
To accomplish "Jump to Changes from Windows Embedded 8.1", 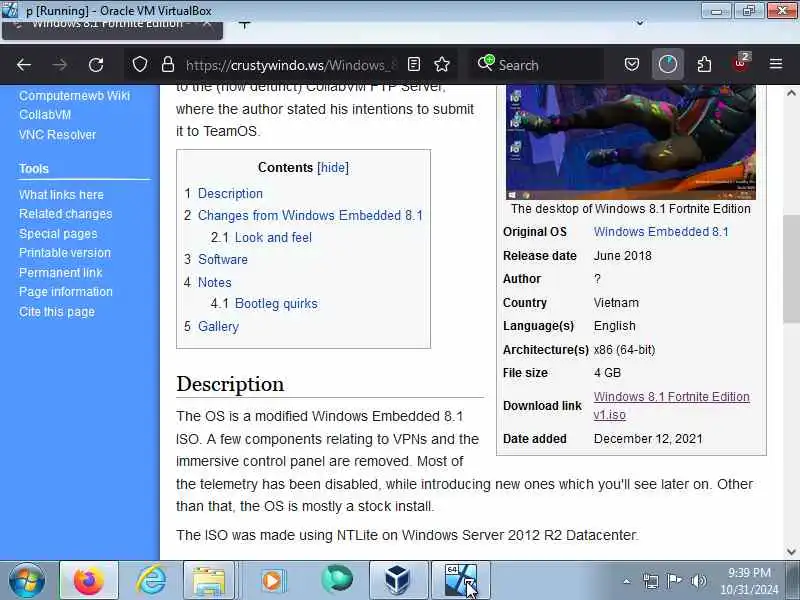I will 310,215.
